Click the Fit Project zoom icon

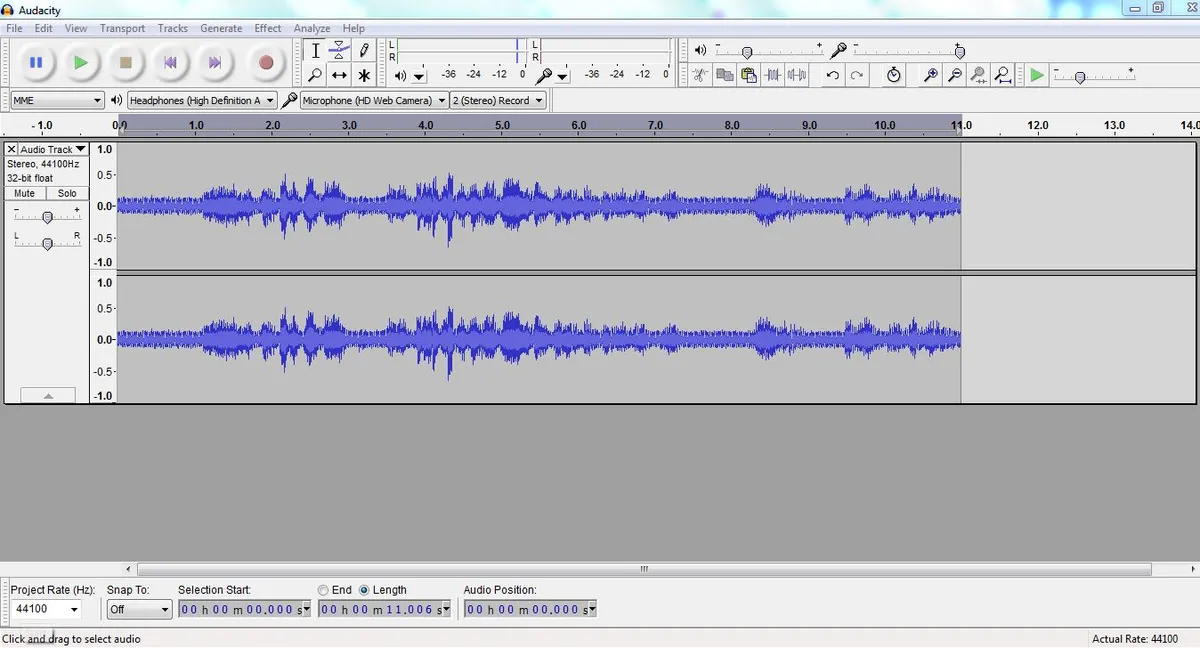(x=1003, y=75)
